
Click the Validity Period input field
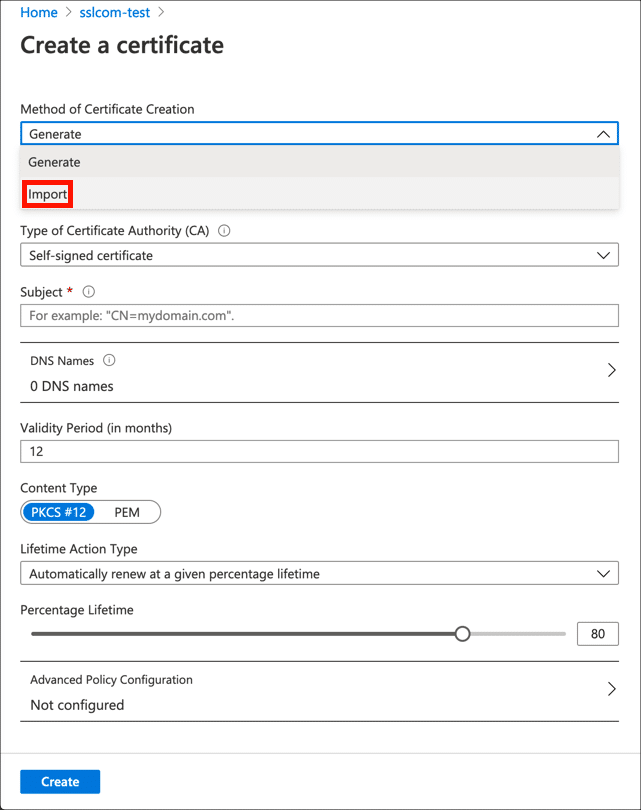319,451
